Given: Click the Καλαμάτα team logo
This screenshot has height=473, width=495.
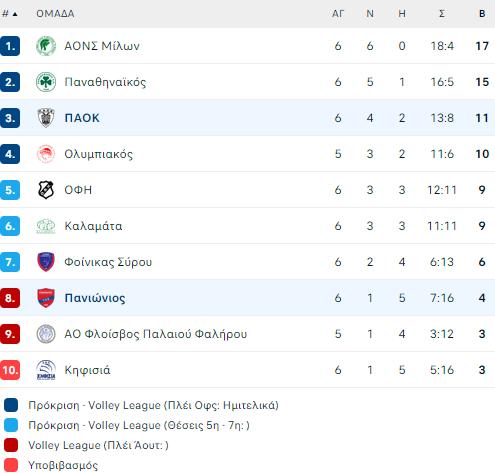Looking at the screenshot, I should click(46, 226).
